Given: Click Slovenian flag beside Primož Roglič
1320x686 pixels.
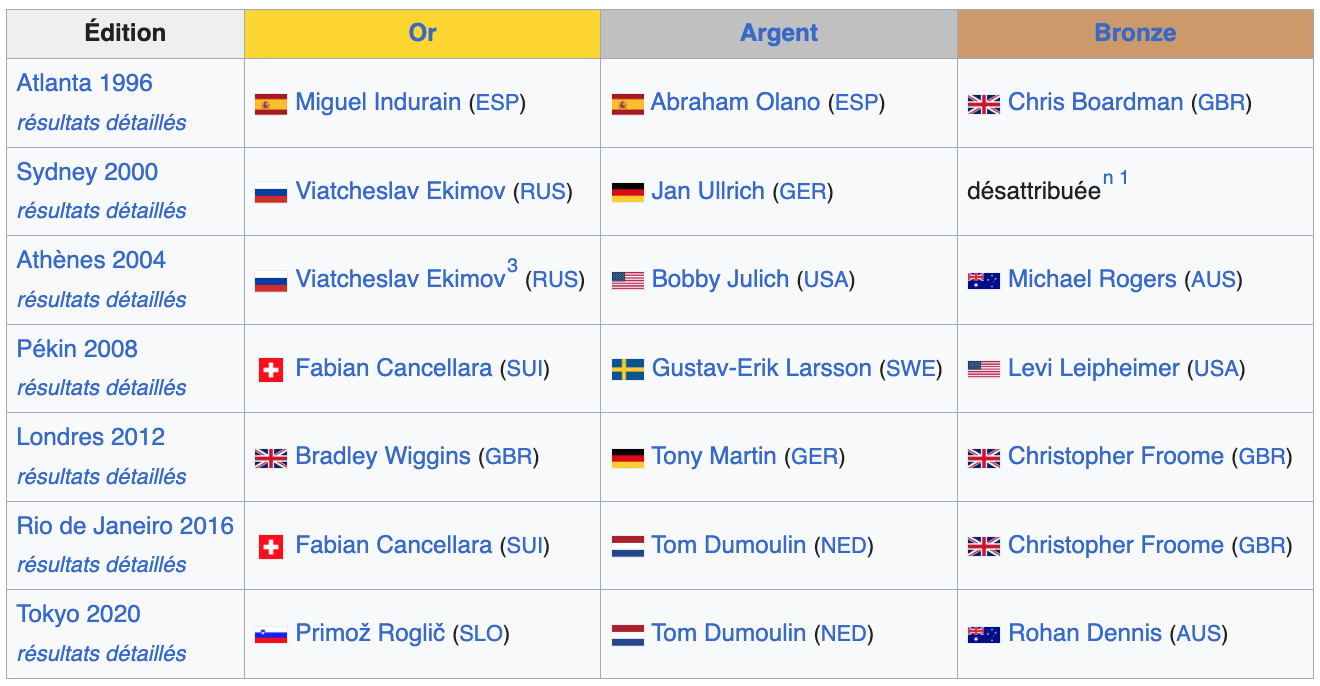Looking at the screenshot, I should pos(271,634).
